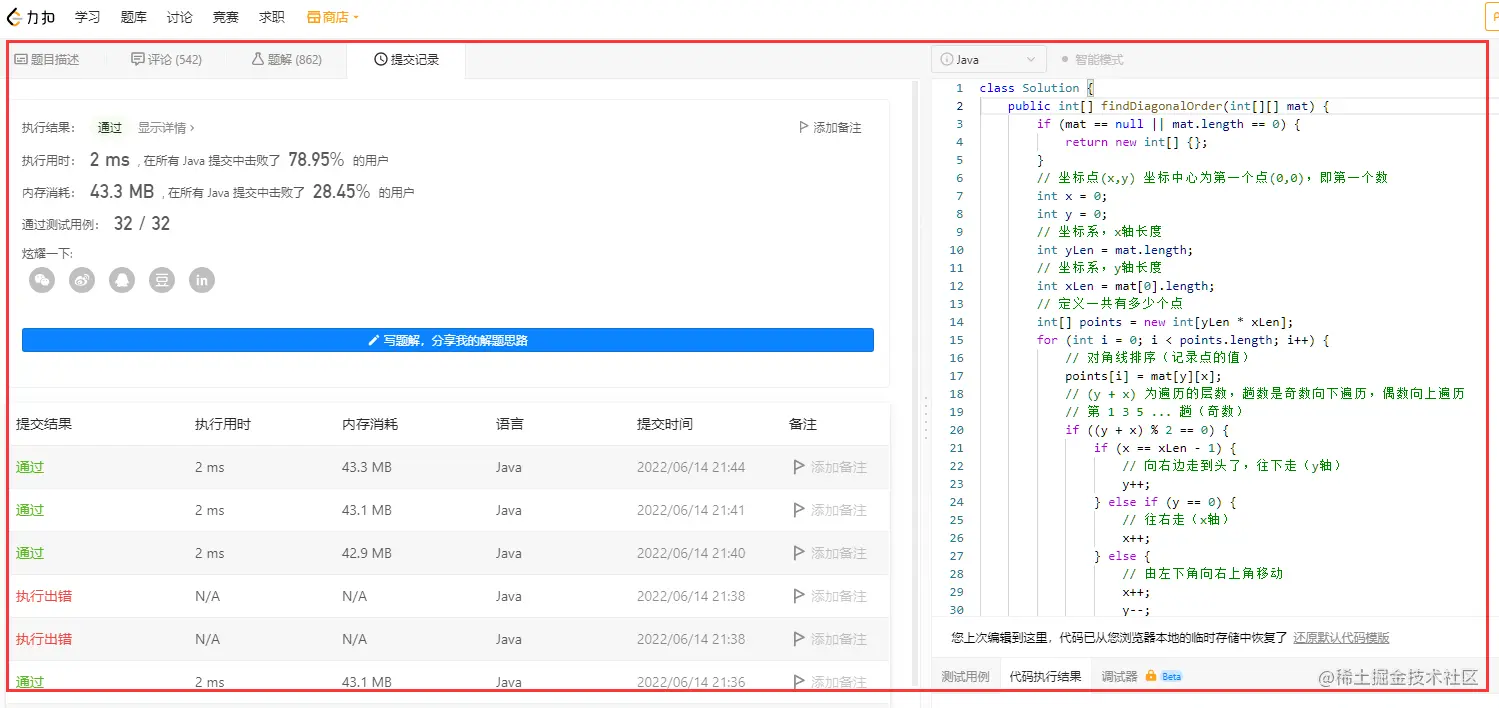Share result via the QQ penguin icon

(x=122, y=280)
